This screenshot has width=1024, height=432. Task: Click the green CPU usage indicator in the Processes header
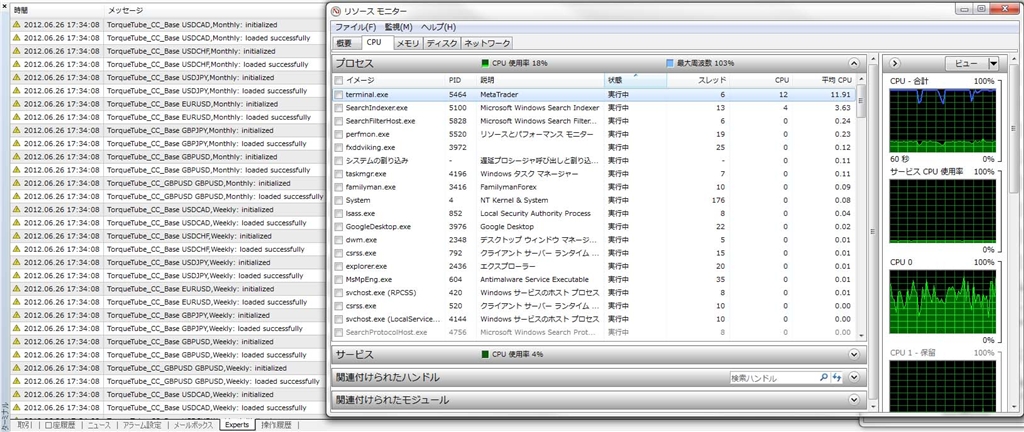coord(485,63)
